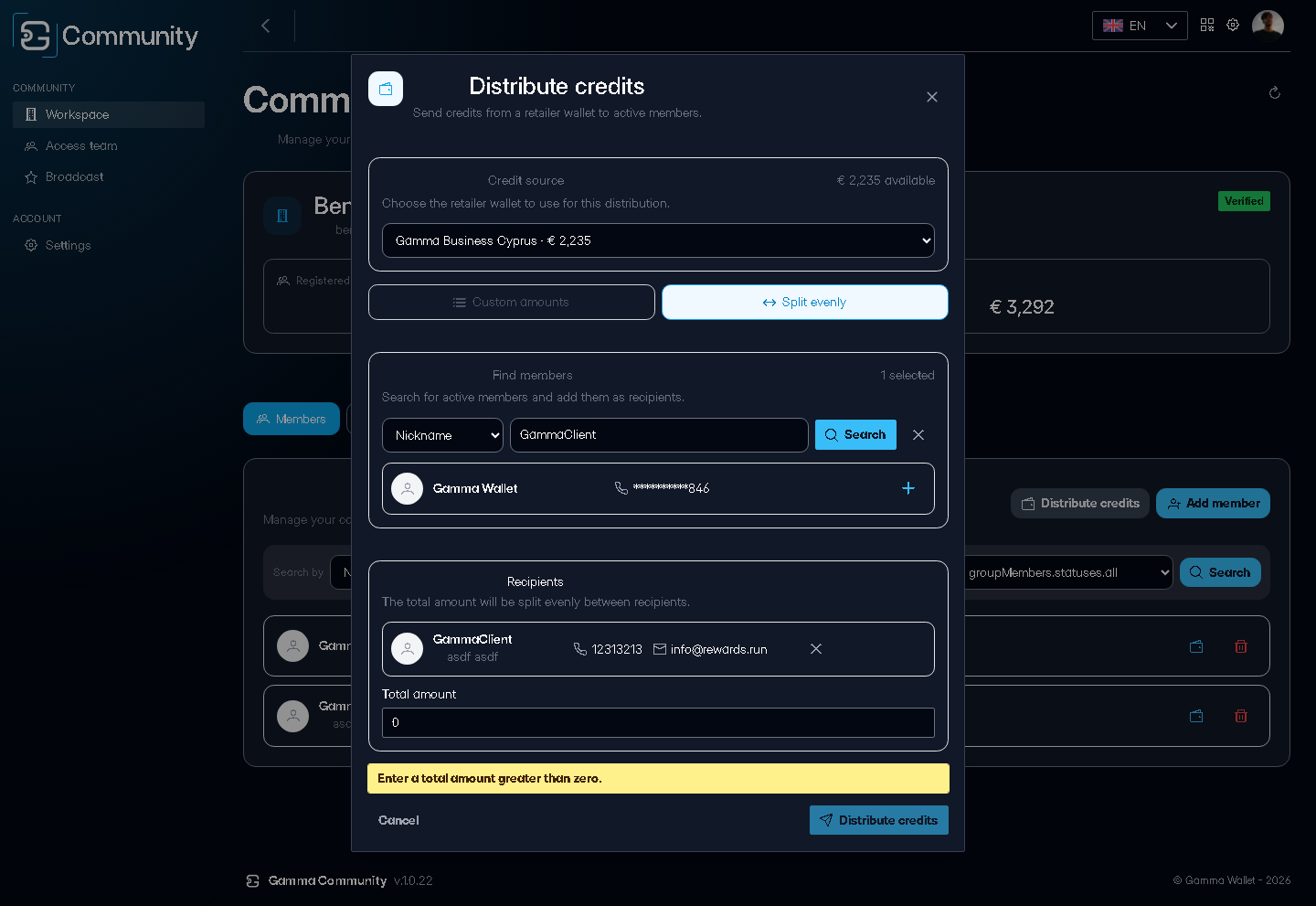Remove GammaClient from recipients list
The image size is (1316, 906).
coord(816,649)
